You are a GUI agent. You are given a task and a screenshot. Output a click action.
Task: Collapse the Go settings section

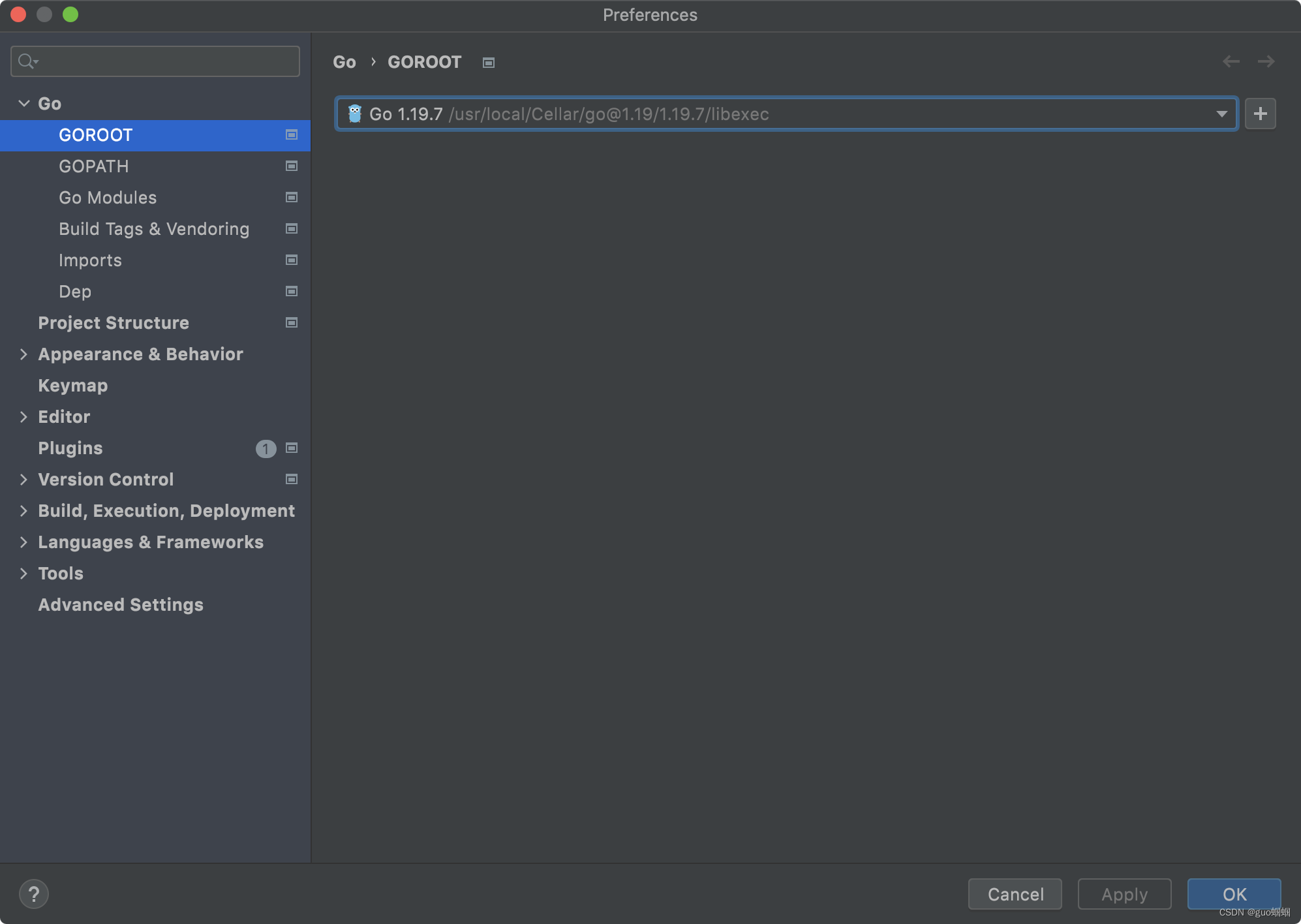(x=23, y=103)
